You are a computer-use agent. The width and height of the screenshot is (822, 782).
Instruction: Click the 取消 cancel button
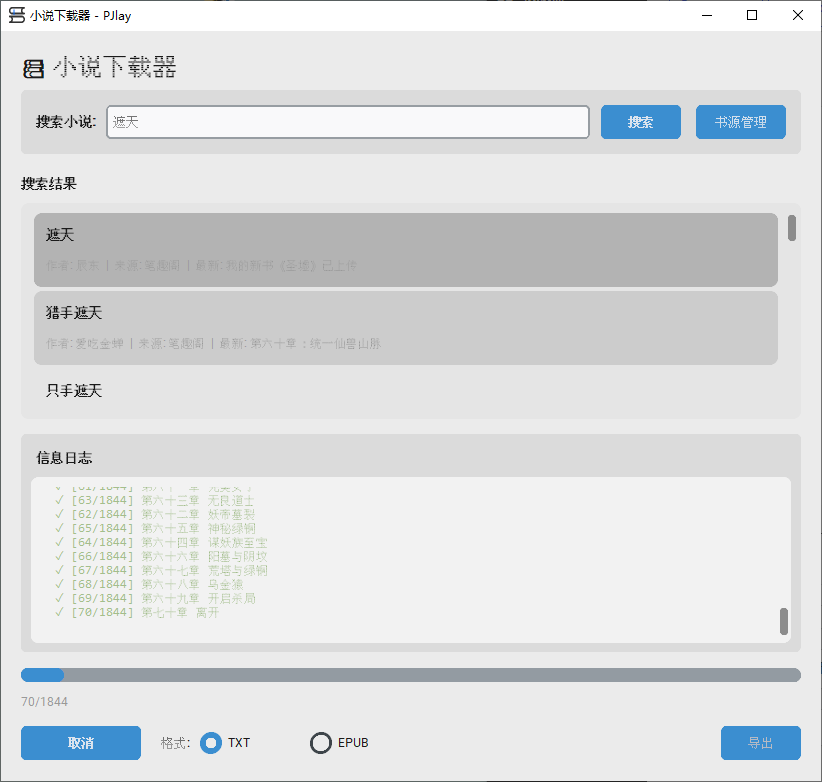coord(81,743)
